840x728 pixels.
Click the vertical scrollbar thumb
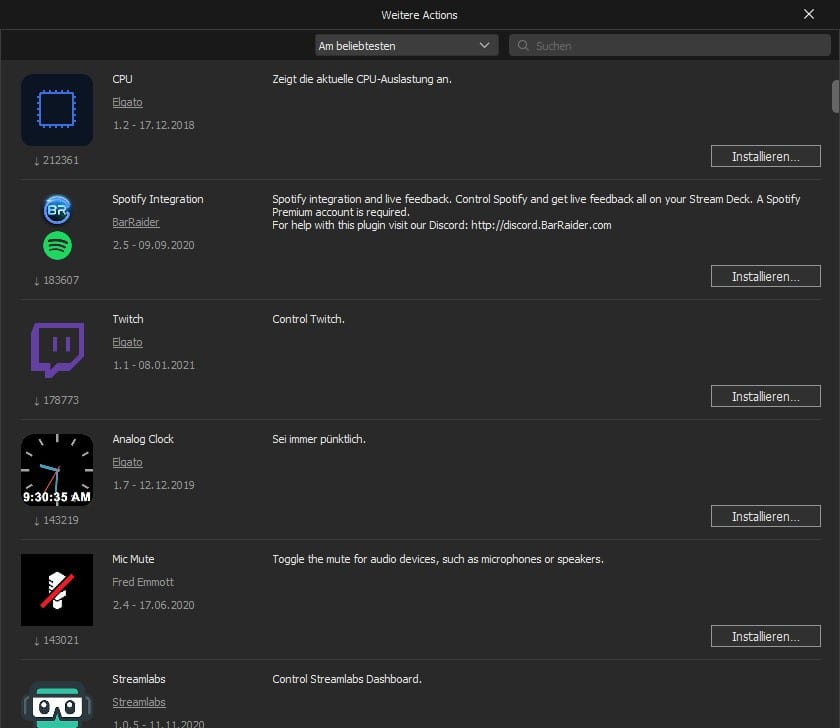pyautogui.click(x=835, y=95)
